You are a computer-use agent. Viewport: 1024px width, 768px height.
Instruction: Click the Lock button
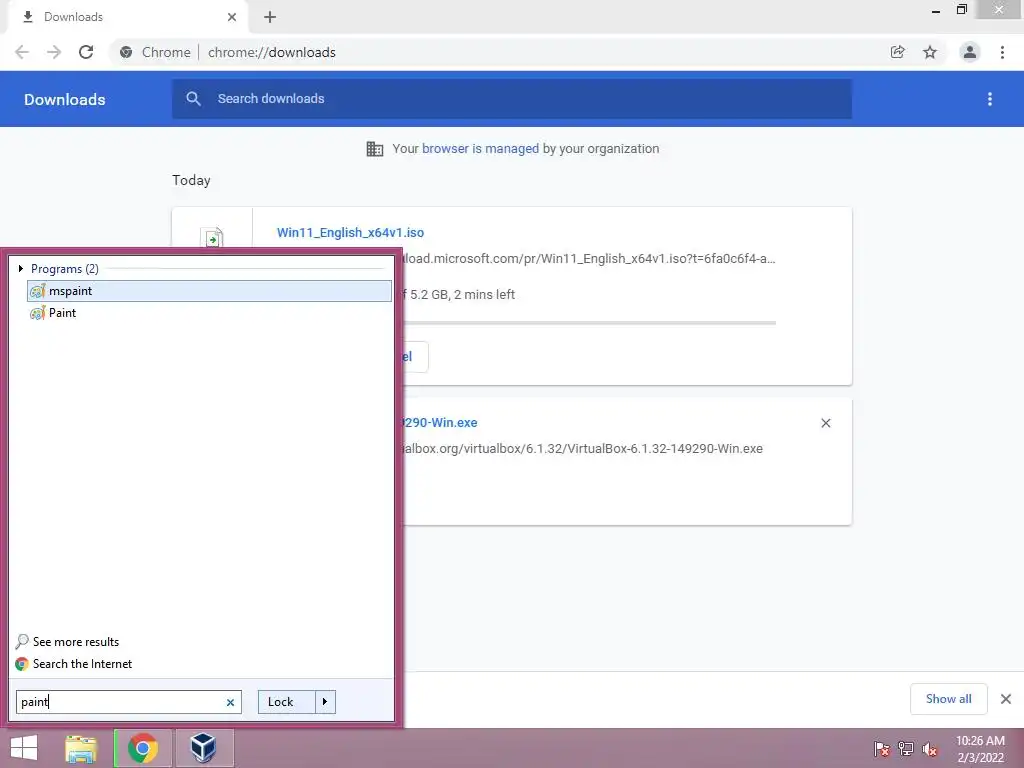click(287, 702)
